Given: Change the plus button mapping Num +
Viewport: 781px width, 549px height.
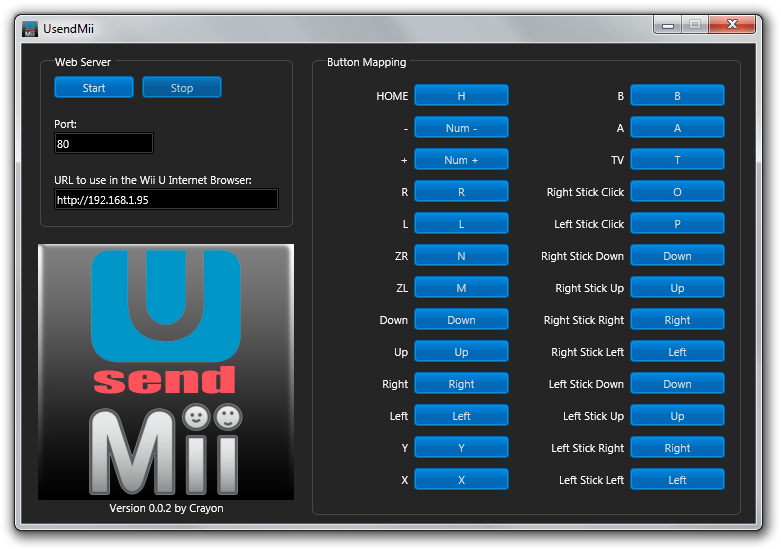Looking at the screenshot, I should (461, 159).
